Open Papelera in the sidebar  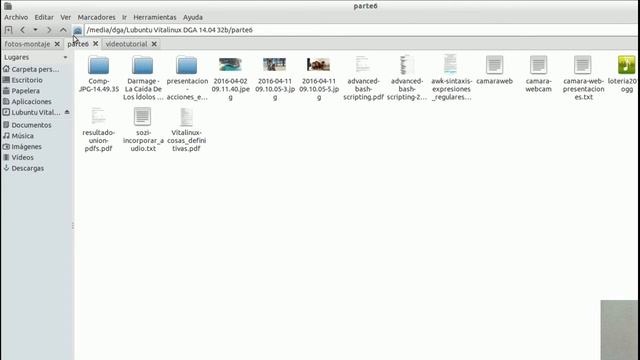point(21,91)
